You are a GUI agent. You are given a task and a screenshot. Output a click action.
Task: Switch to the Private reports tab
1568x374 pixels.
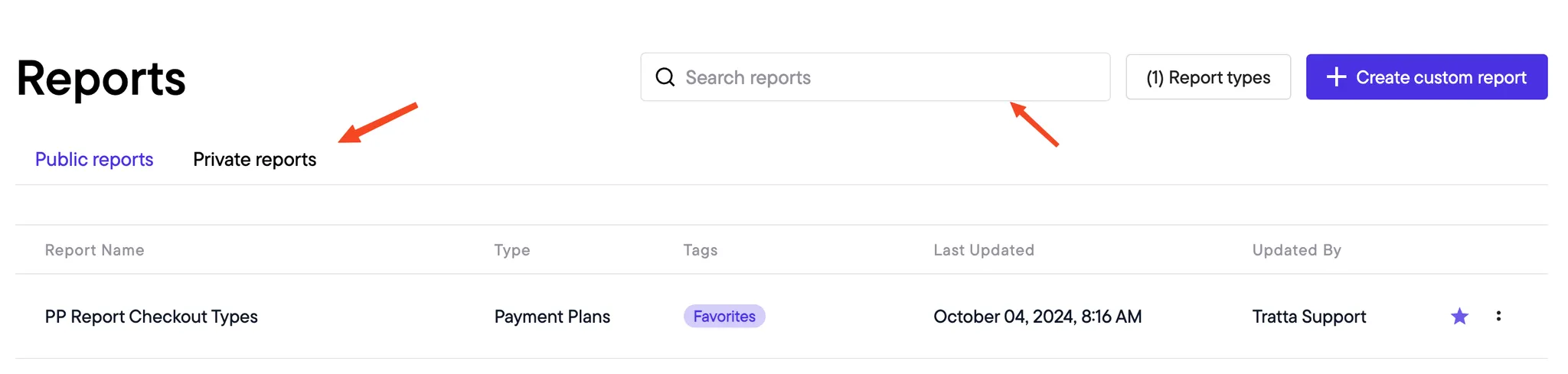pyautogui.click(x=254, y=160)
